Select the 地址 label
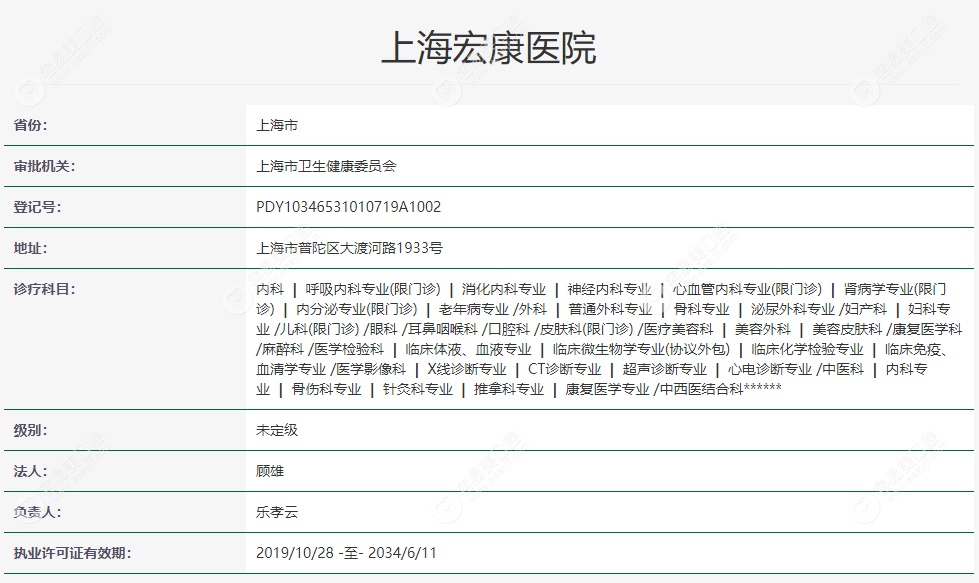 pos(31,248)
